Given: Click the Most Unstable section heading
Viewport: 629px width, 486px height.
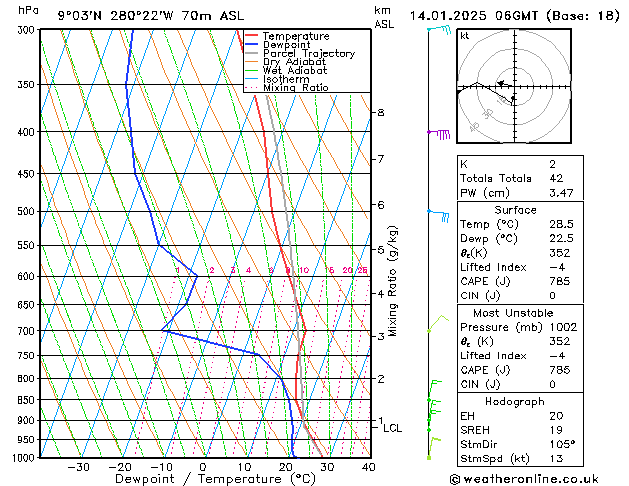Looking at the screenshot, I should click(x=513, y=313).
